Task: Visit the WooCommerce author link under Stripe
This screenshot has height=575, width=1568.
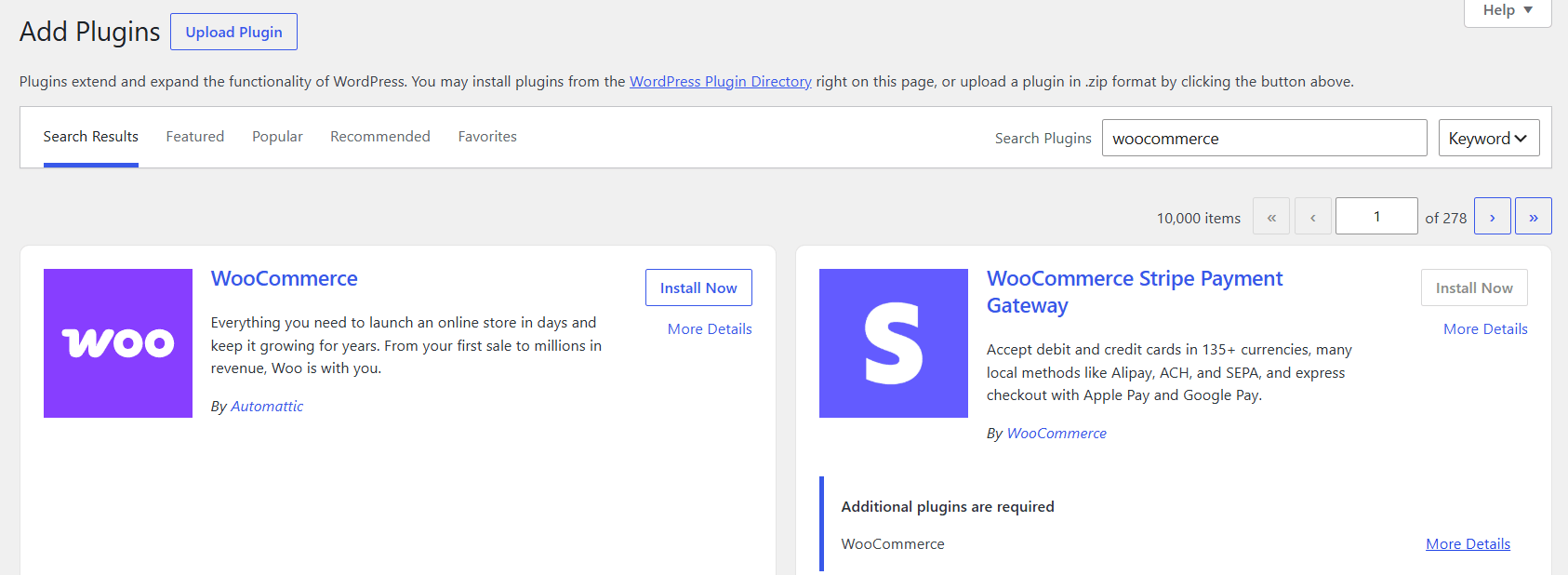Action: pyautogui.click(x=1056, y=434)
